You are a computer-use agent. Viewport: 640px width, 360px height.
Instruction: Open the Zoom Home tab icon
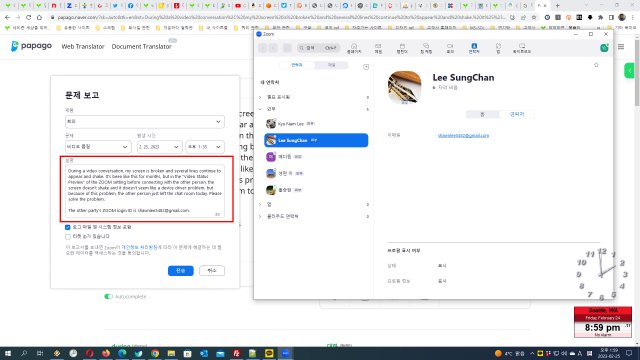click(x=354, y=48)
